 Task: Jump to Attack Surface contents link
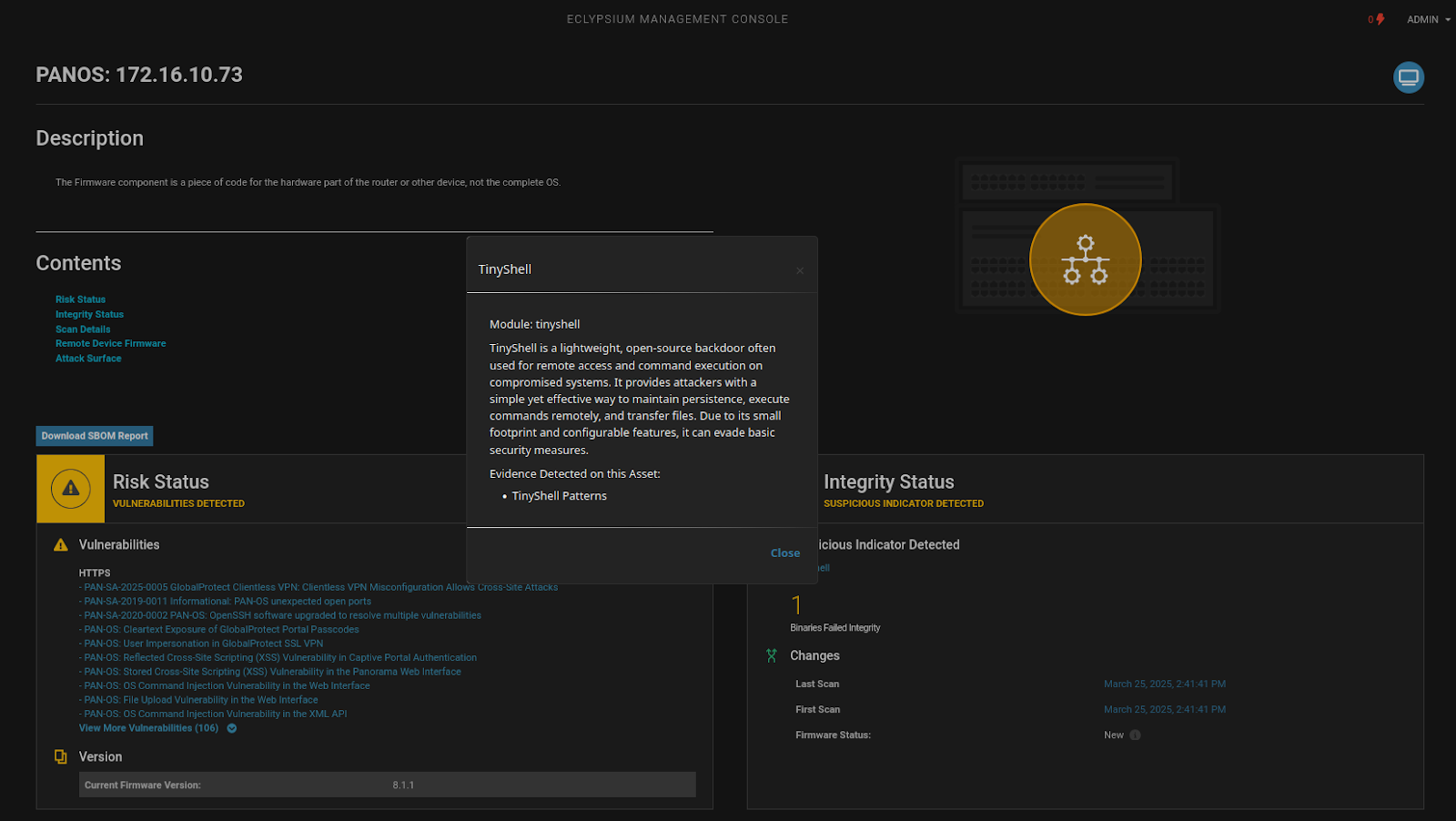tap(88, 359)
